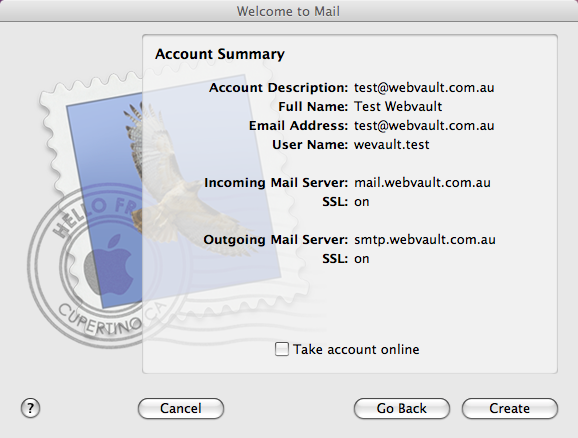Click the 'Take account online' label text
The height and width of the screenshot is (438, 578).
point(356,350)
